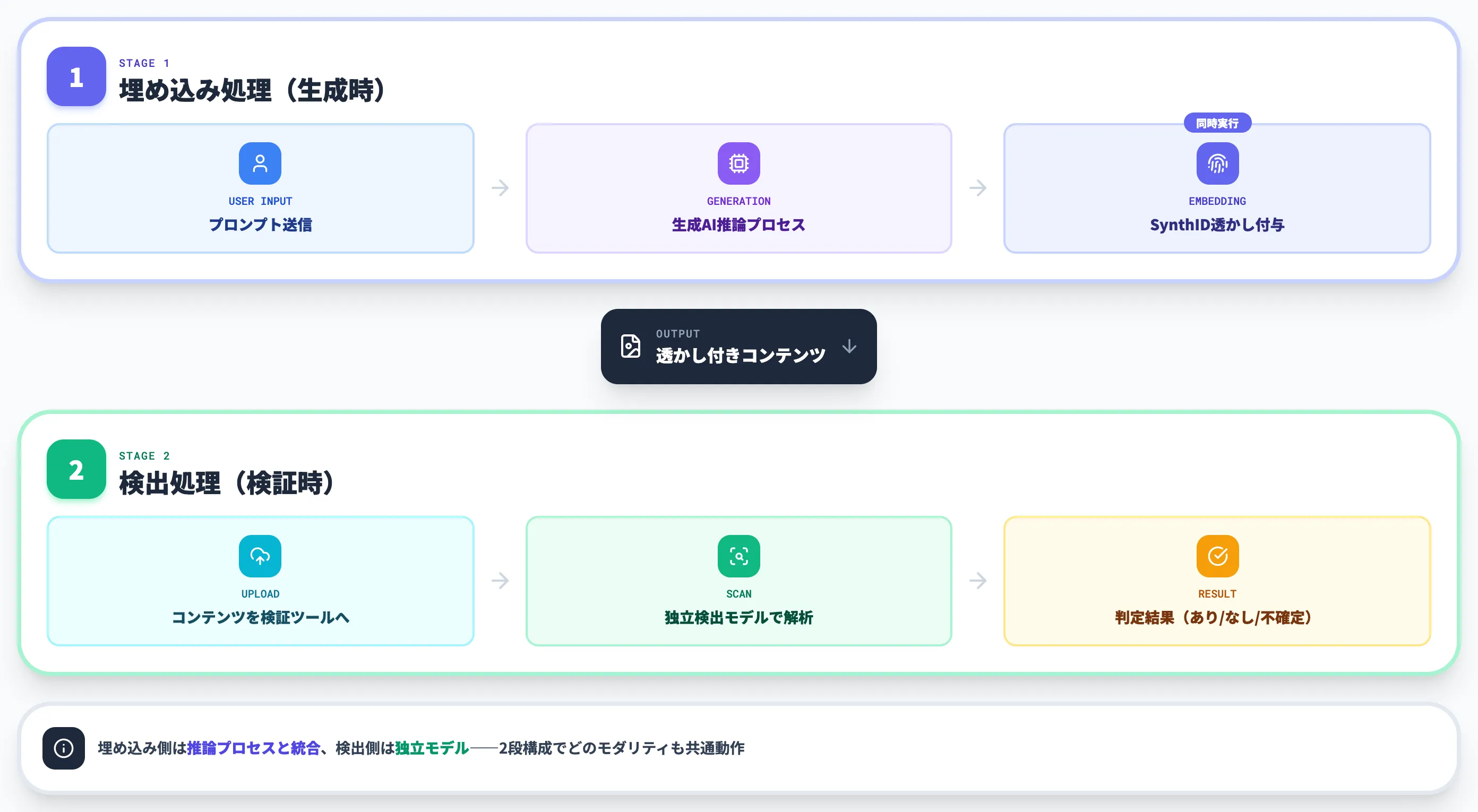Click the scan search icon in SCAN card
Image resolution: width=1478 pixels, height=812 pixels.
[x=738, y=556]
